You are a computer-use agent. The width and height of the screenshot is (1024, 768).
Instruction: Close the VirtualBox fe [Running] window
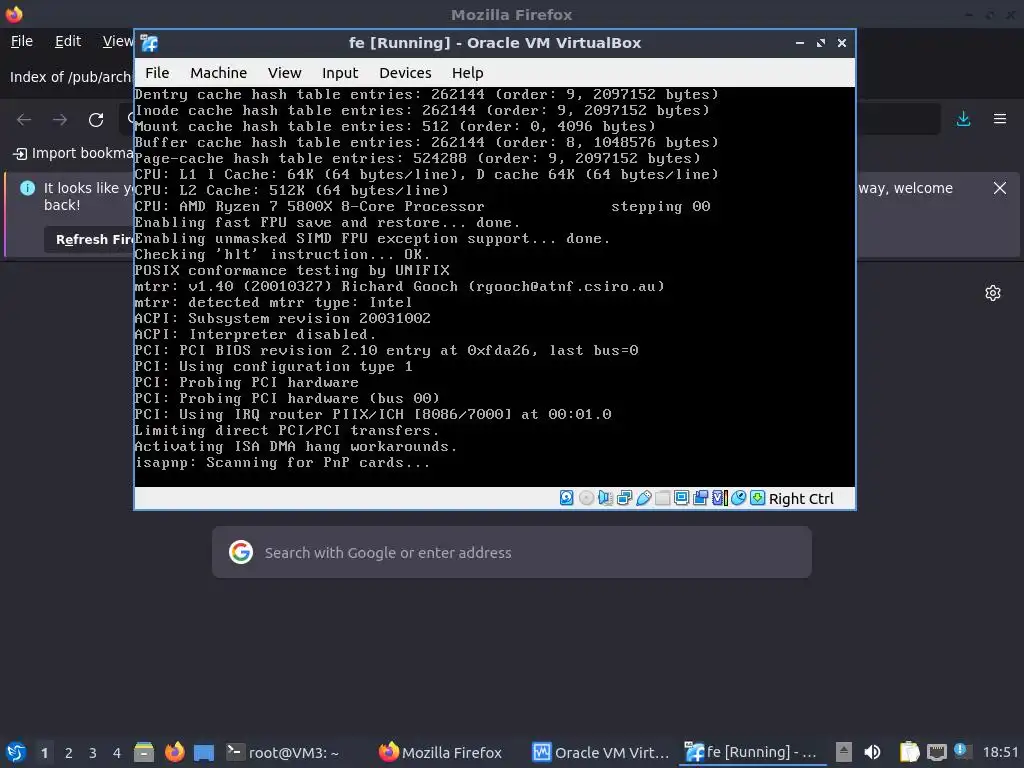click(x=842, y=43)
